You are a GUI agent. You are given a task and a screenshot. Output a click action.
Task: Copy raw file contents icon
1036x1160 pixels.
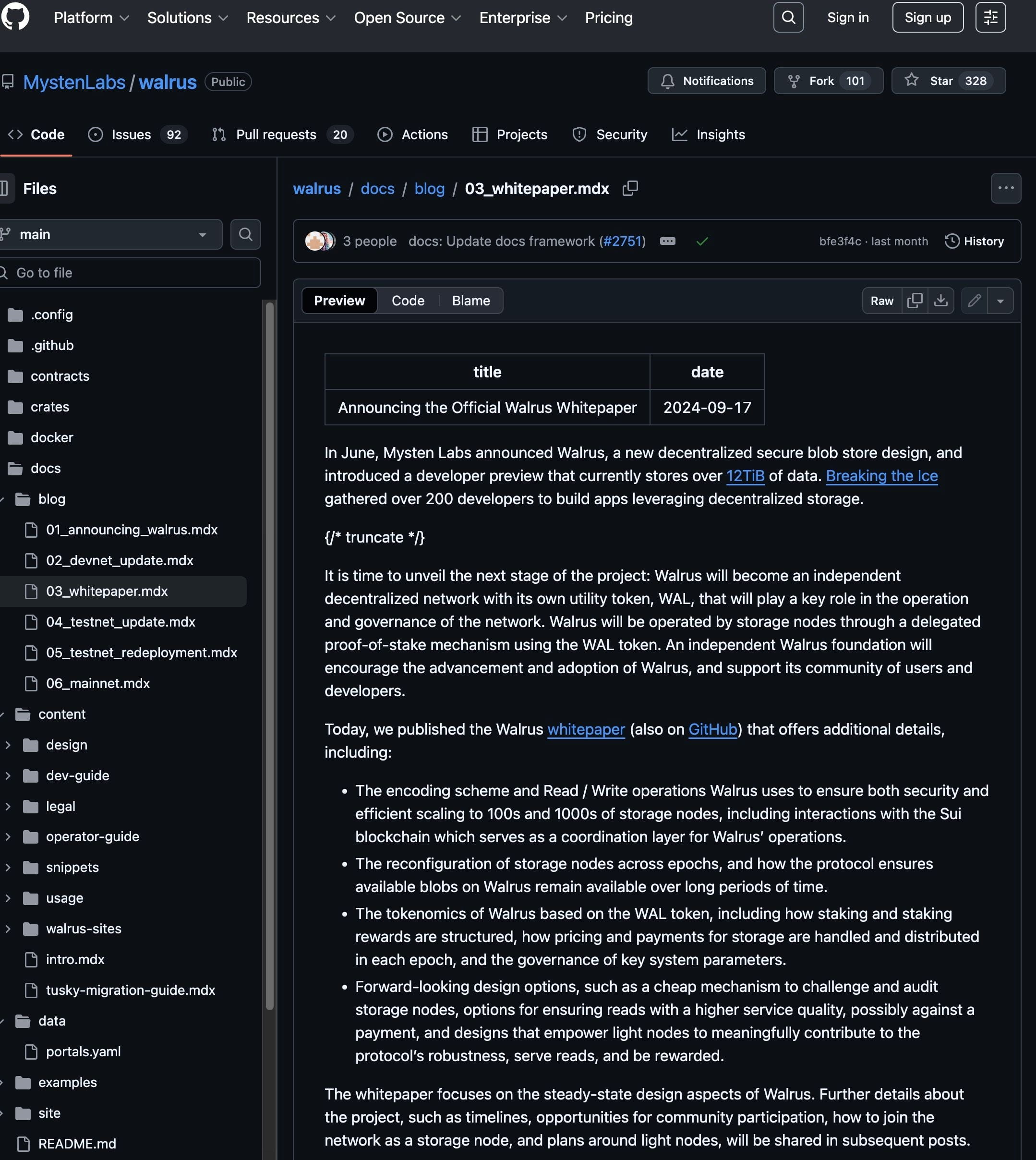(915, 301)
